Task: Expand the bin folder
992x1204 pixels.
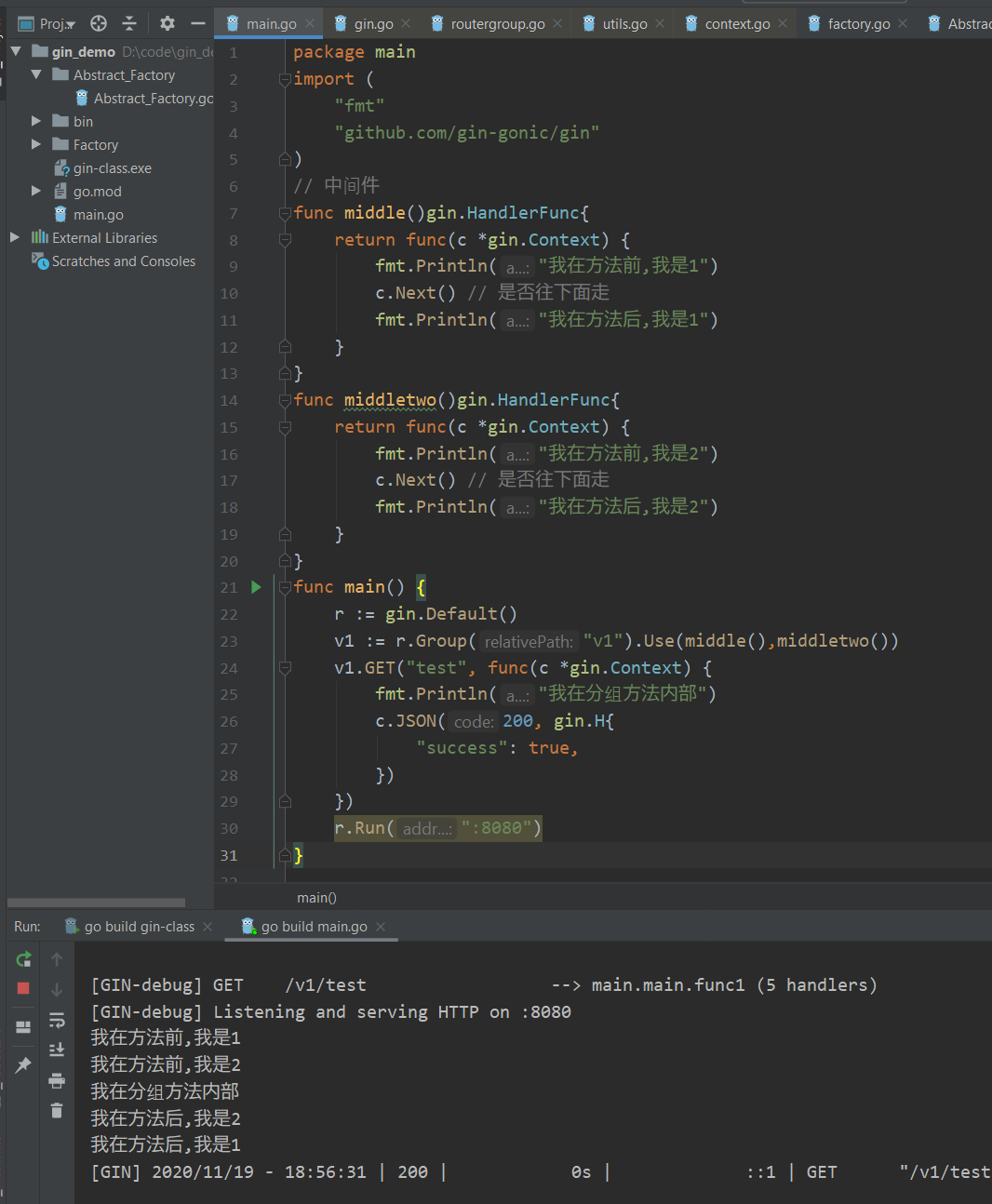Action: [x=36, y=121]
